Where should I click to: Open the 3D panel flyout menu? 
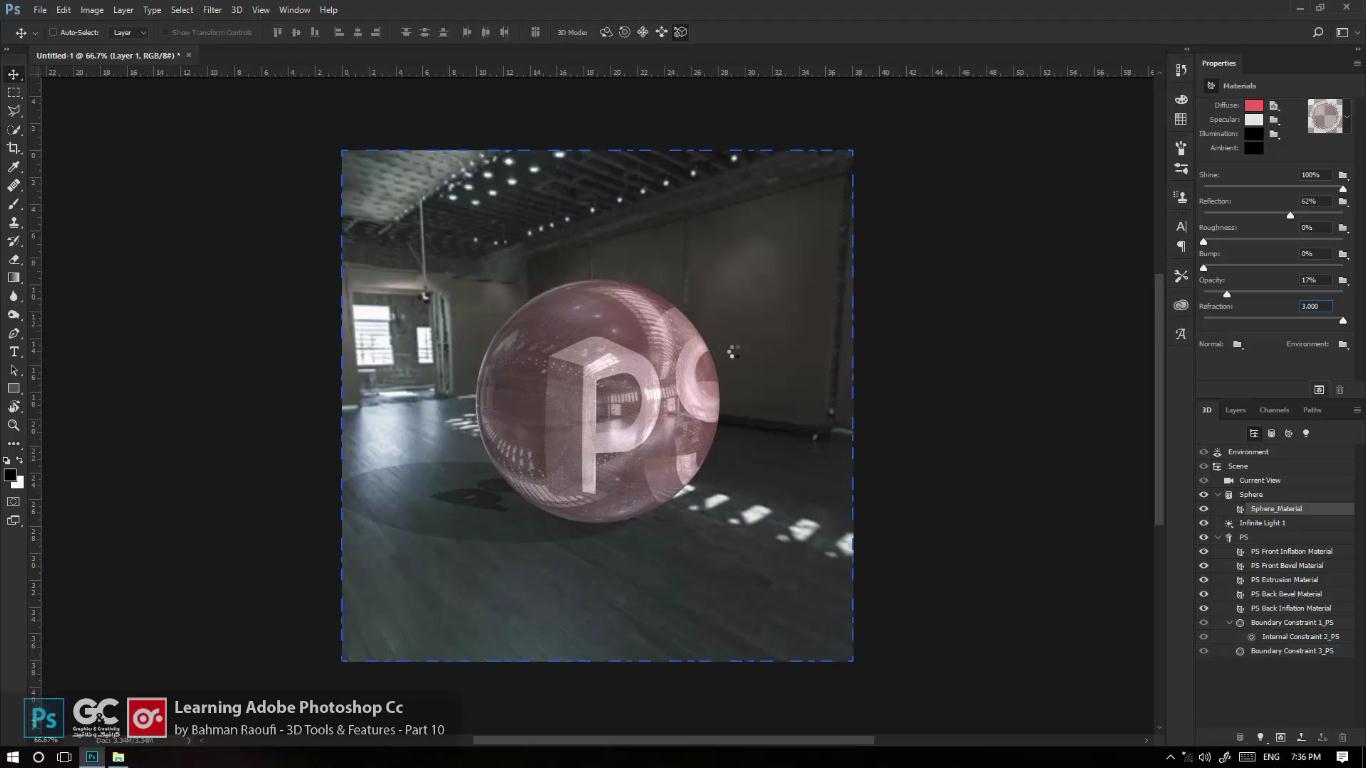pos(1357,410)
